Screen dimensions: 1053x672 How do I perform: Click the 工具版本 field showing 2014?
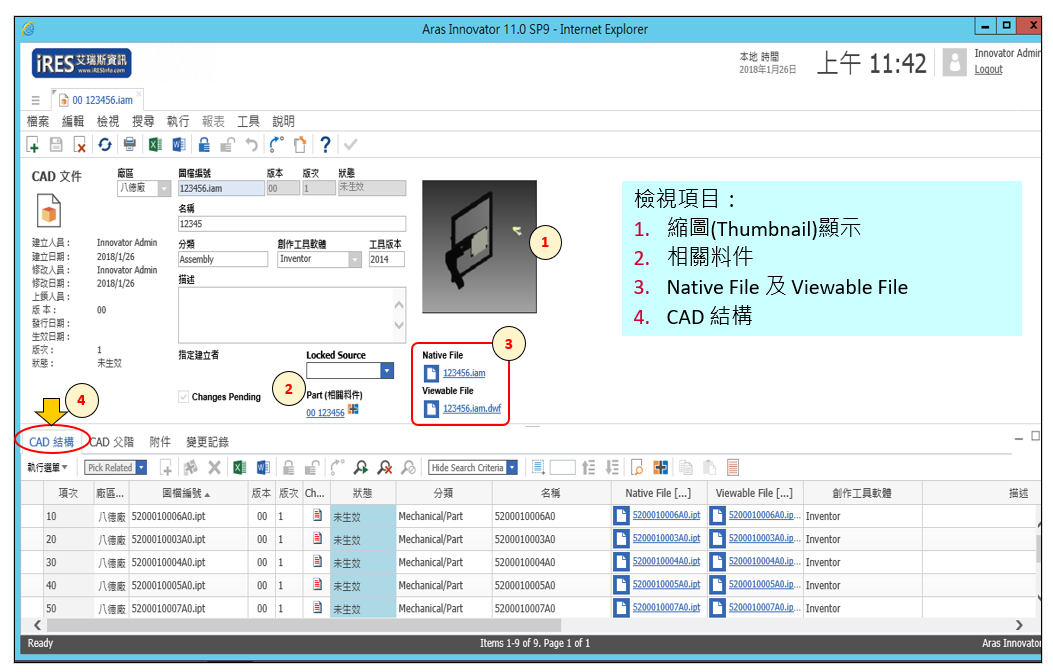[x=386, y=259]
